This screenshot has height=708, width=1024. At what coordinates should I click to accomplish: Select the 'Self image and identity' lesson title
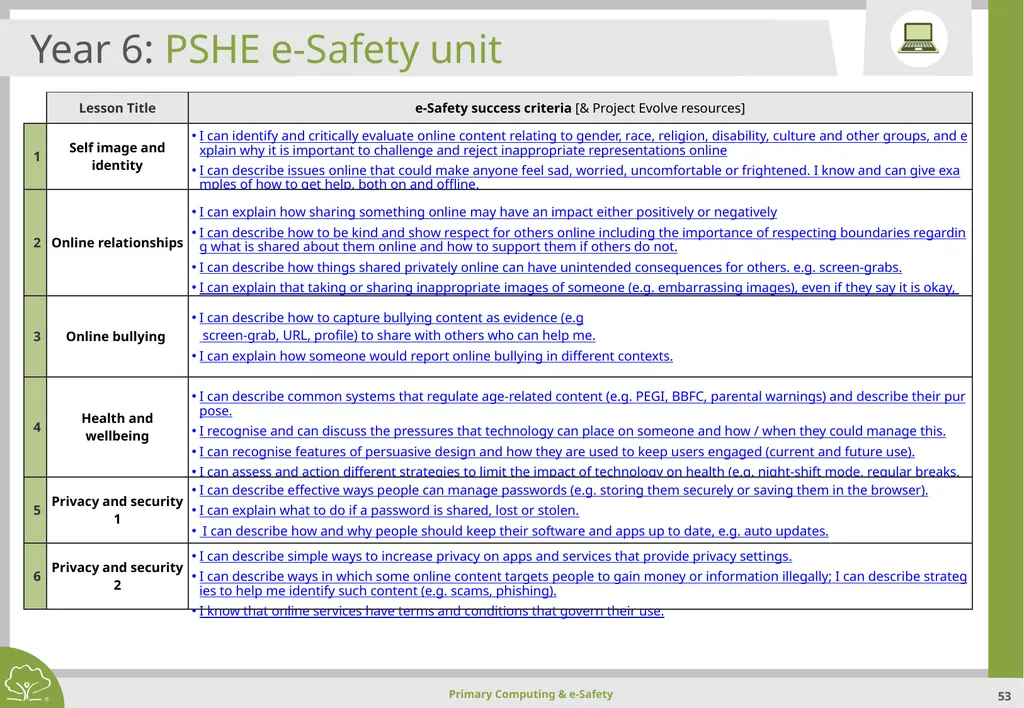(117, 157)
